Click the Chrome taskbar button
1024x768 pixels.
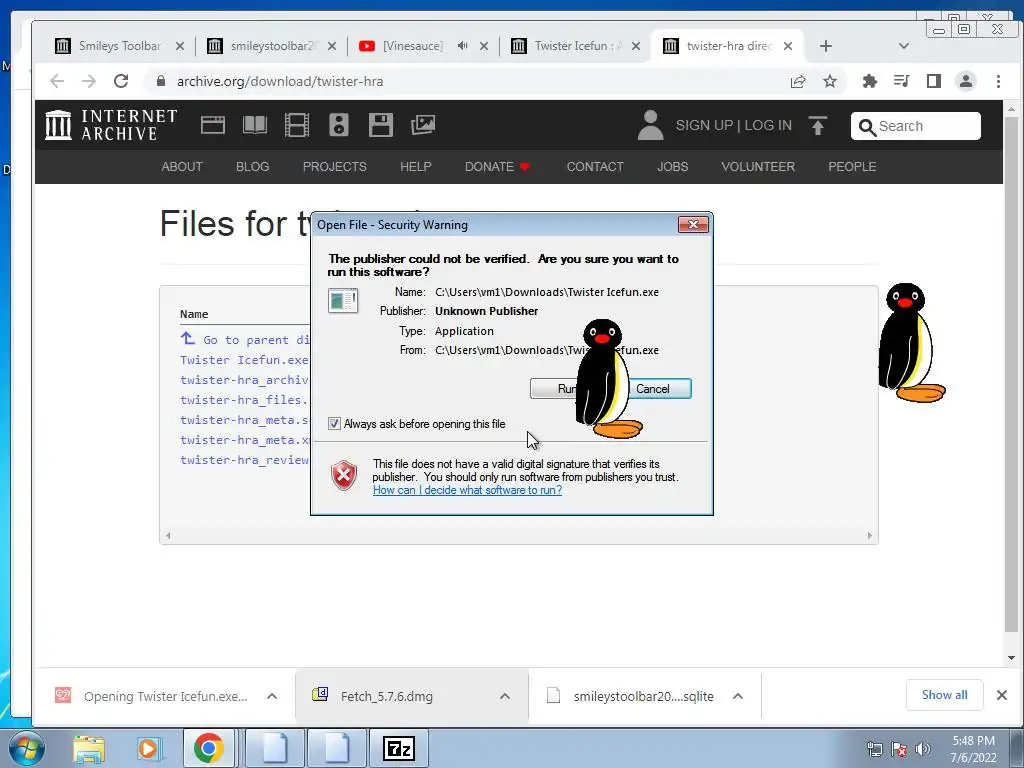208,748
